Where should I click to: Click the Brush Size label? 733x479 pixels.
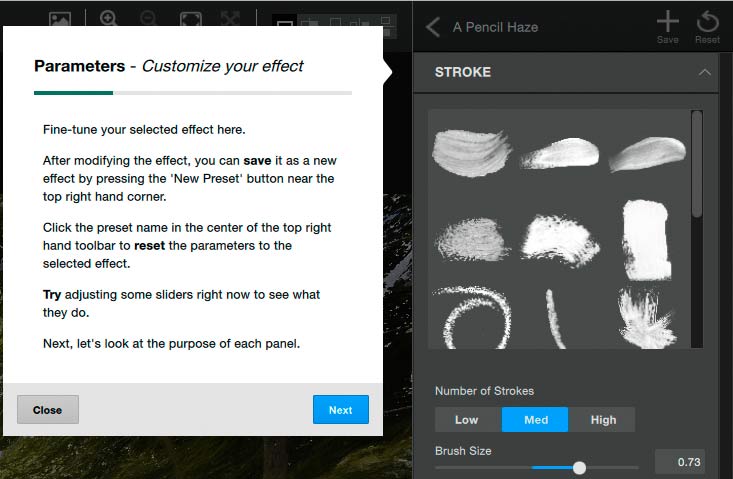[x=463, y=451]
